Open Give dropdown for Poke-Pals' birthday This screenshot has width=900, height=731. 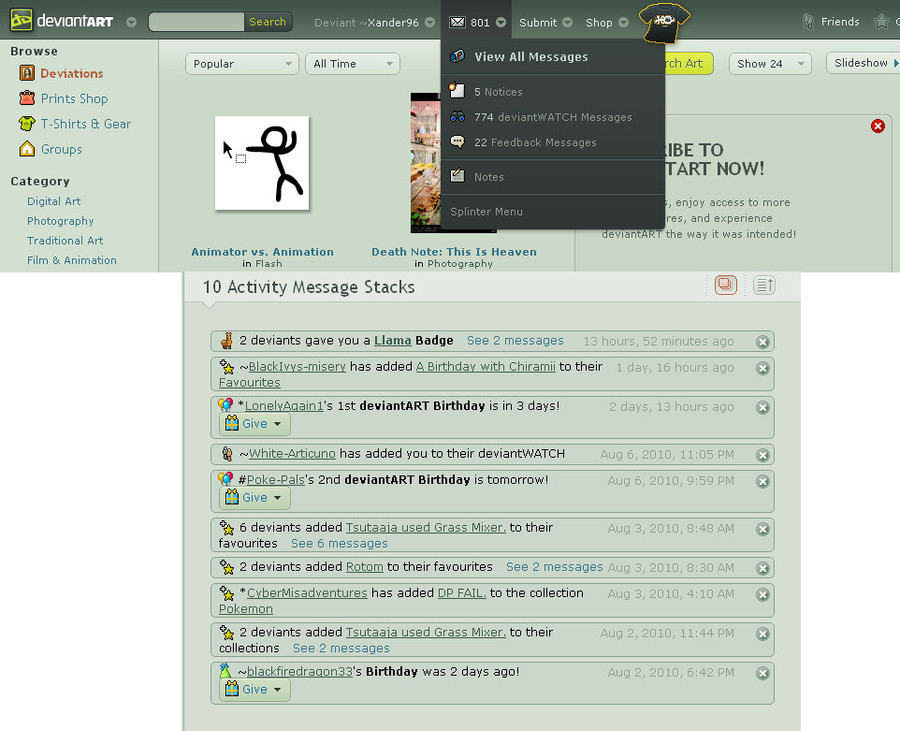[255, 497]
